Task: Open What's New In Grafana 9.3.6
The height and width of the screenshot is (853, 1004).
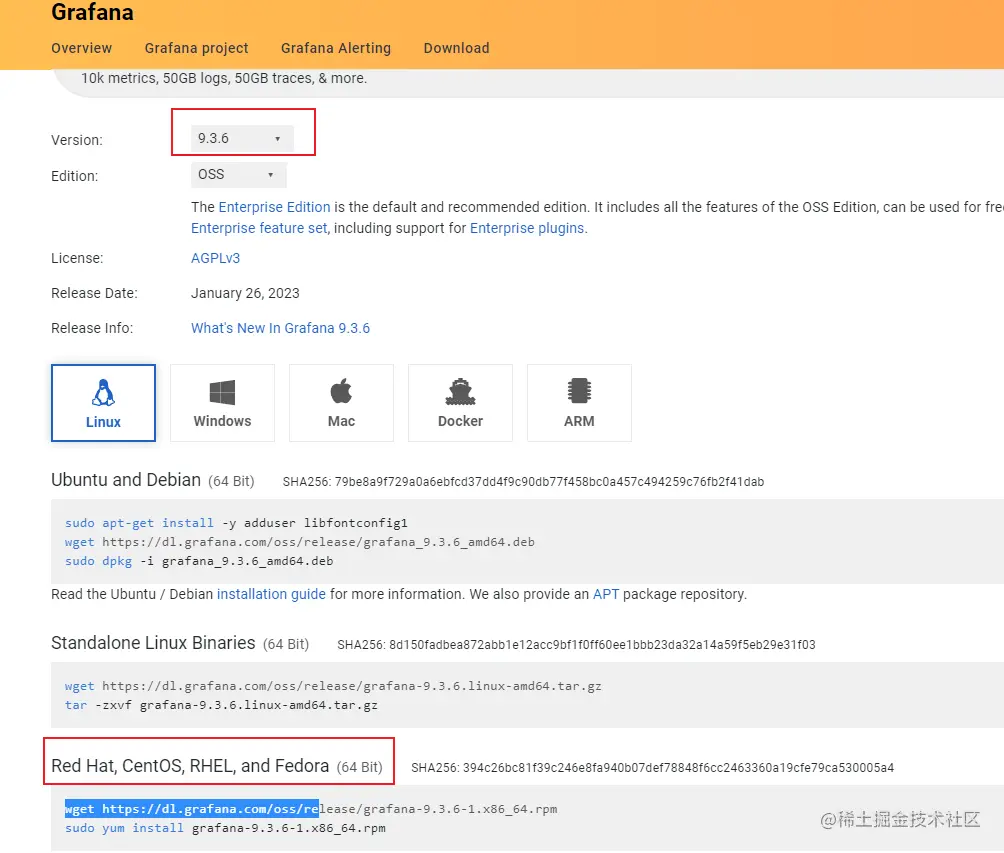Action: click(280, 328)
